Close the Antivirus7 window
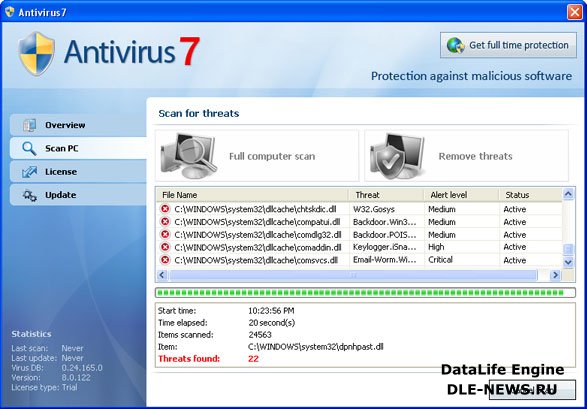Image resolution: width=587 pixels, height=409 pixels. pyautogui.click(x=575, y=12)
